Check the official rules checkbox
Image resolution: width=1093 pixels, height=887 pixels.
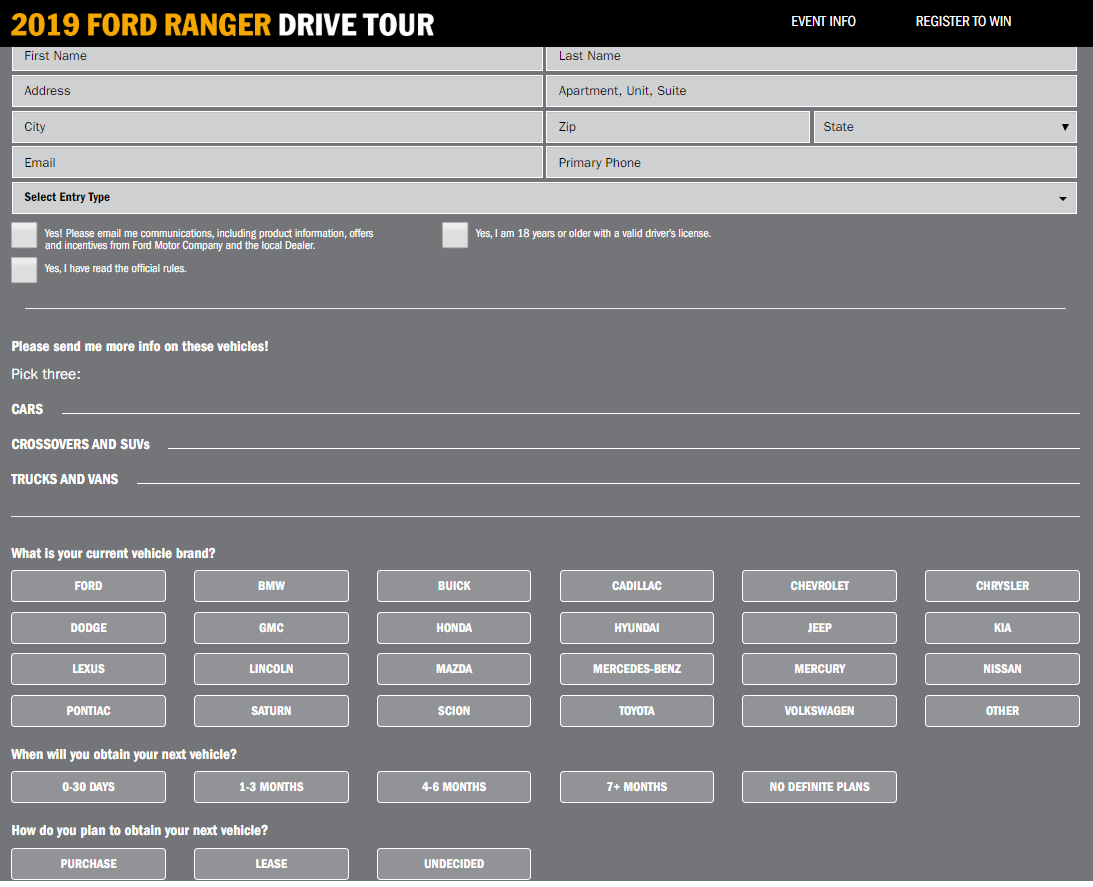click(24, 271)
